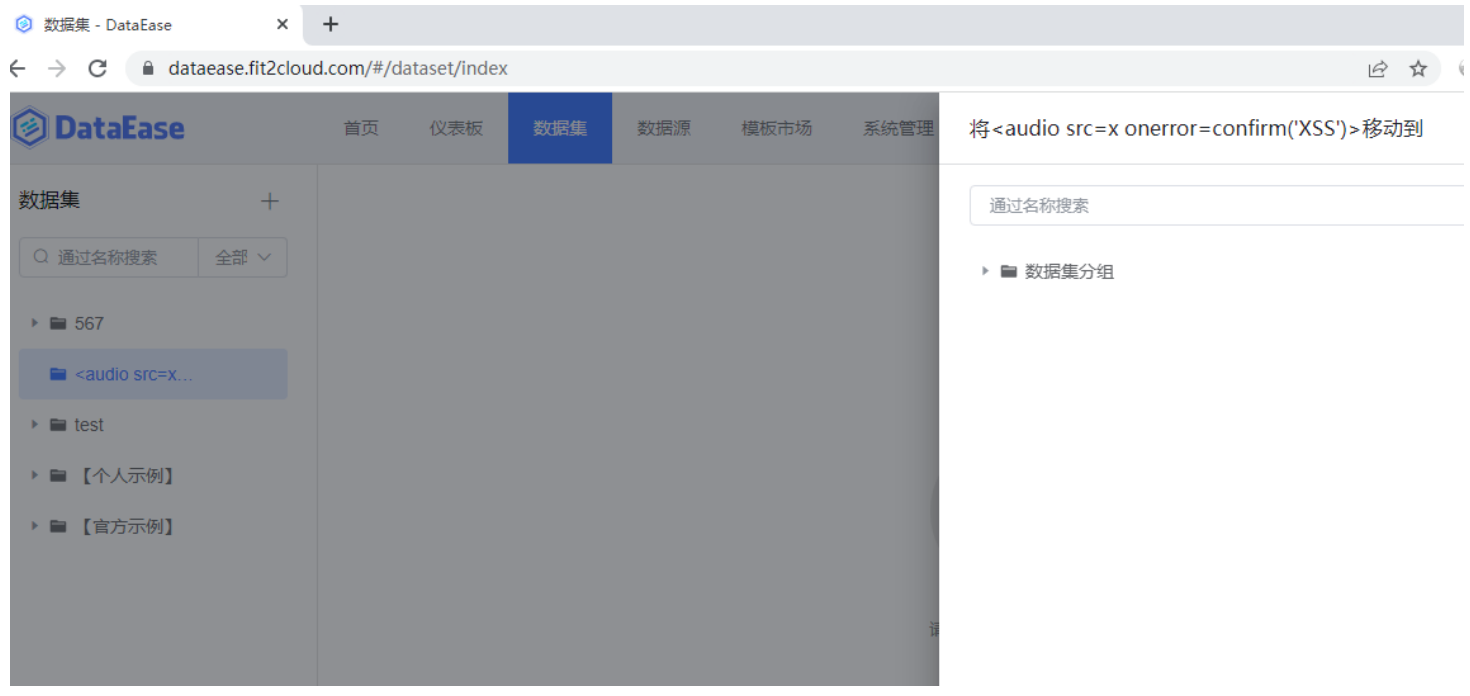Open the 数据源 menu

tap(664, 128)
